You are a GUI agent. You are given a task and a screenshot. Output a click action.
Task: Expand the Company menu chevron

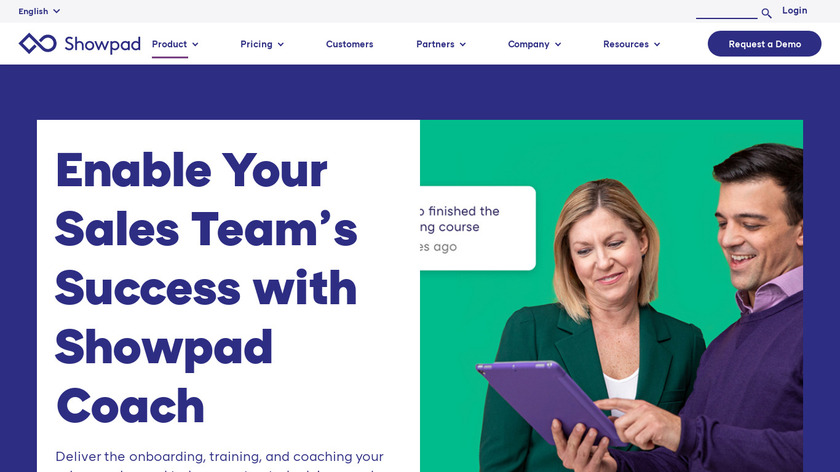[x=558, y=44]
